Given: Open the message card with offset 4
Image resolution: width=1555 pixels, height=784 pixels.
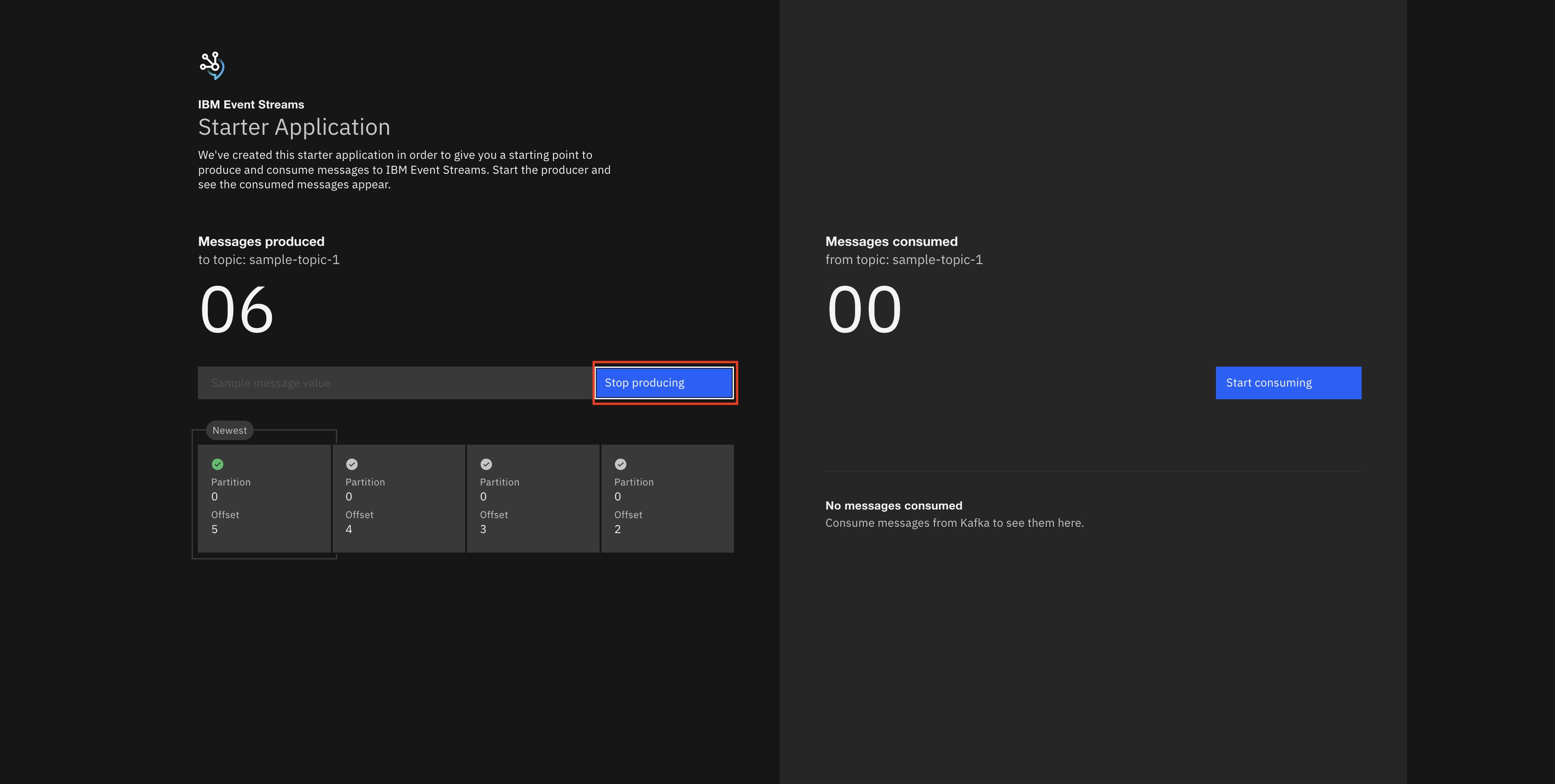Looking at the screenshot, I should [399, 499].
